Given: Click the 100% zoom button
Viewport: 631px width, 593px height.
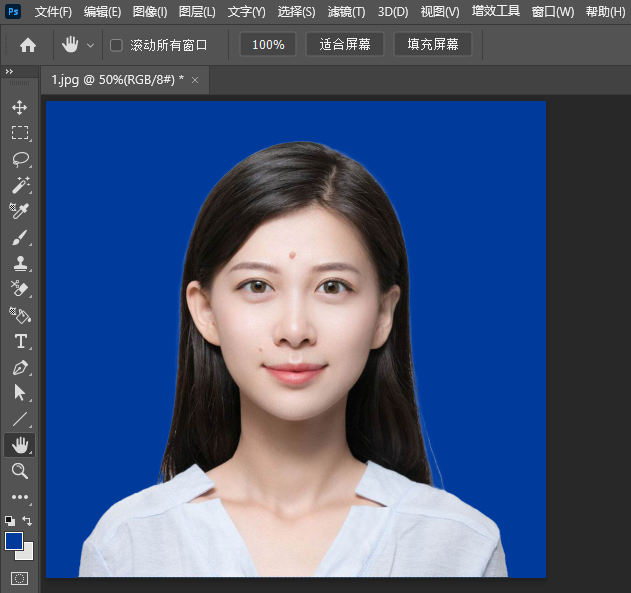Looking at the screenshot, I should (x=268, y=44).
